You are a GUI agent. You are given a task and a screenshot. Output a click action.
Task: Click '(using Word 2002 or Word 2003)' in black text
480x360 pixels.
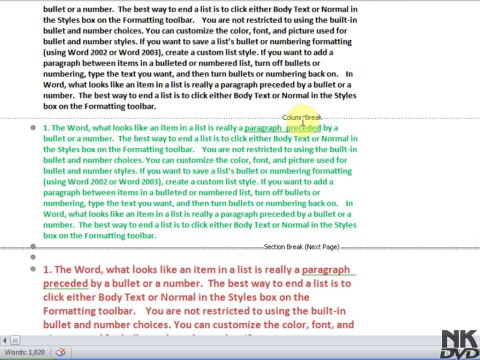103,52
